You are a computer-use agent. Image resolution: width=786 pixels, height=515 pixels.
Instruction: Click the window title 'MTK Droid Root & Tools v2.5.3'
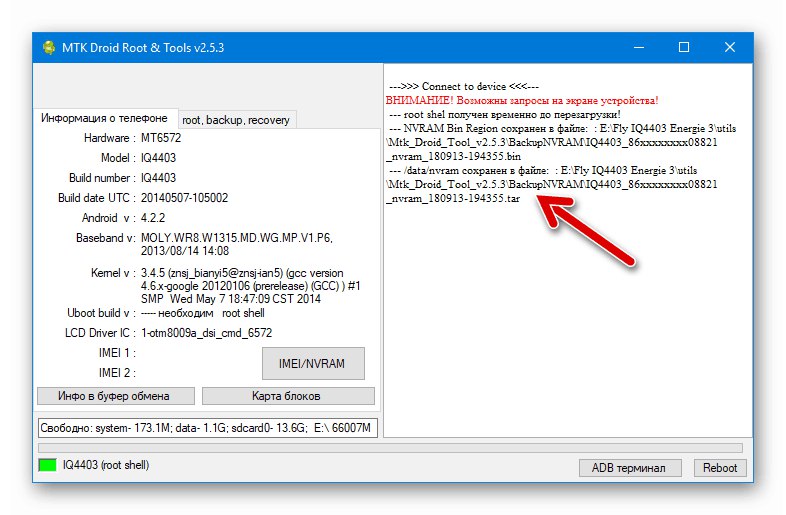[143, 48]
